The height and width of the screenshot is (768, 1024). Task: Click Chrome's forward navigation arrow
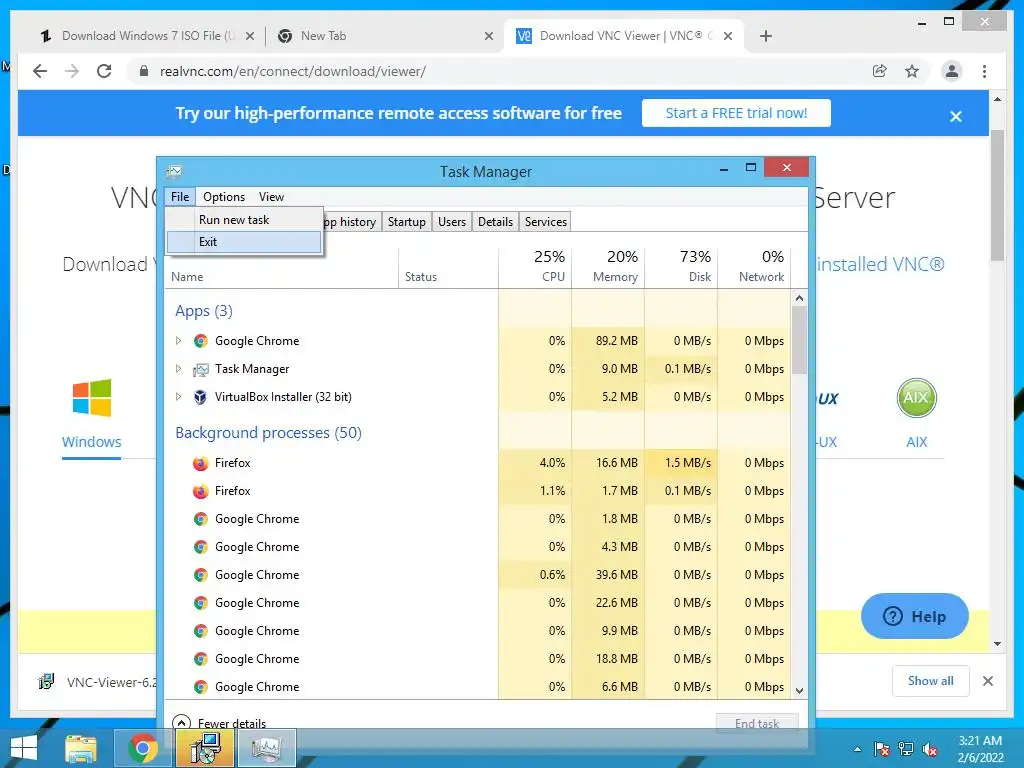72,71
